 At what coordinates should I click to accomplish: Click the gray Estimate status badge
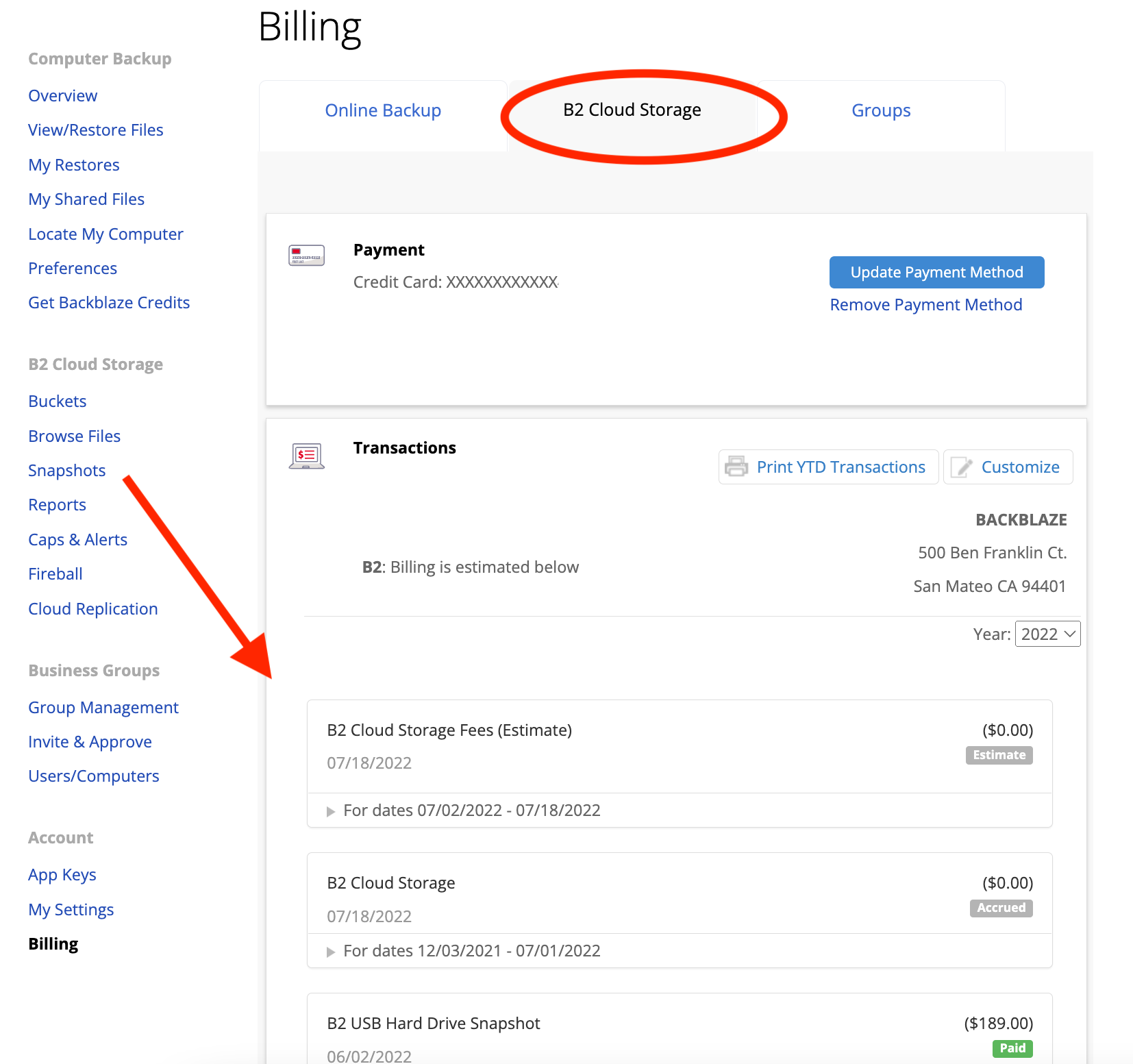pos(999,755)
